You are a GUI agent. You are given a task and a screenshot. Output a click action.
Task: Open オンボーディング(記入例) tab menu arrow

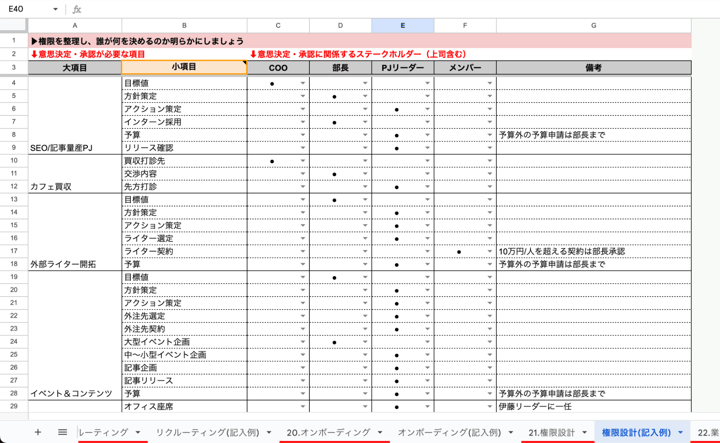coord(511,432)
